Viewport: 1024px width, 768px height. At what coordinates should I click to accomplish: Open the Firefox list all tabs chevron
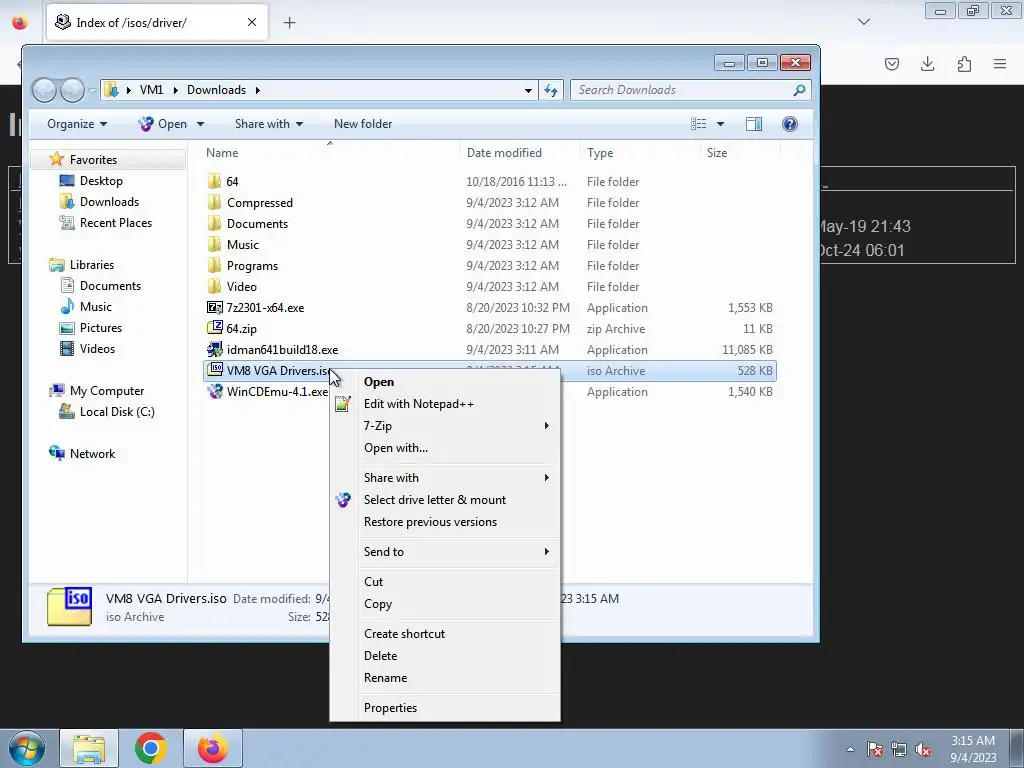click(863, 22)
